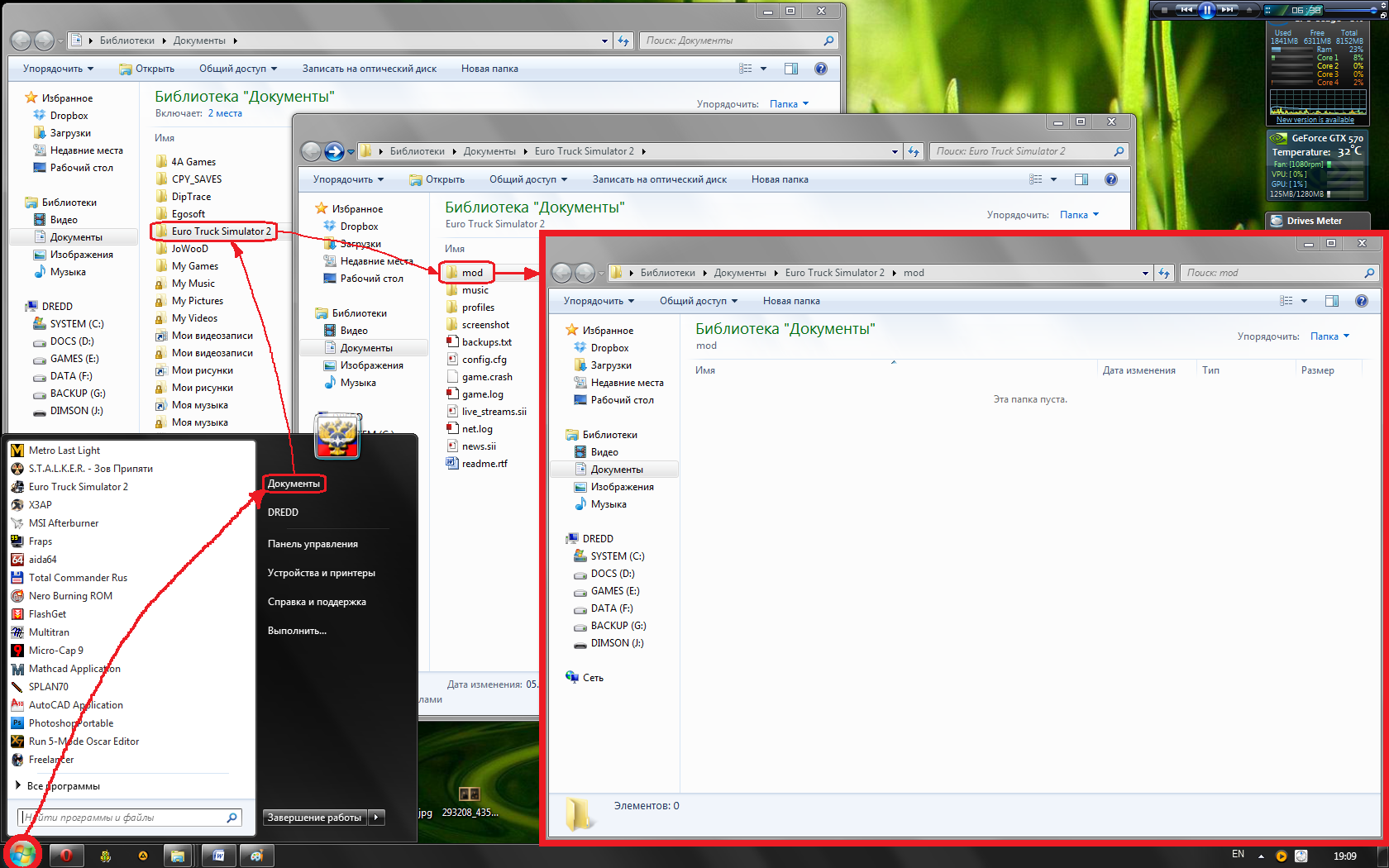This screenshot has height=868, width=1389.
Task: Click Открыть in Euro Truck Simulator 2 window toolbar
Action: pos(437,179)
